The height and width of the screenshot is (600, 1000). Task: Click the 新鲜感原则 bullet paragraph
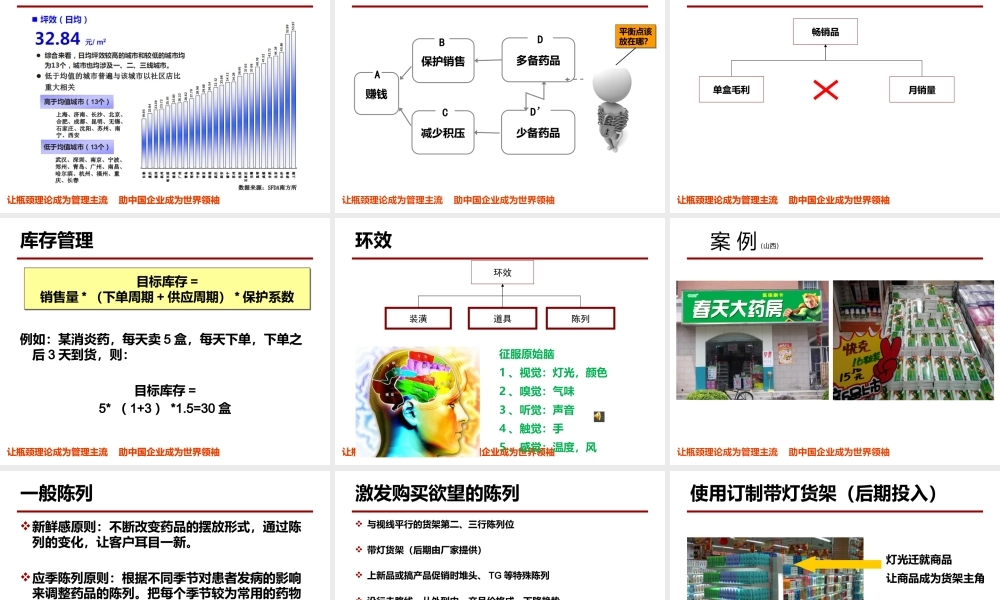pyautogui.click(x=161, y=534)
